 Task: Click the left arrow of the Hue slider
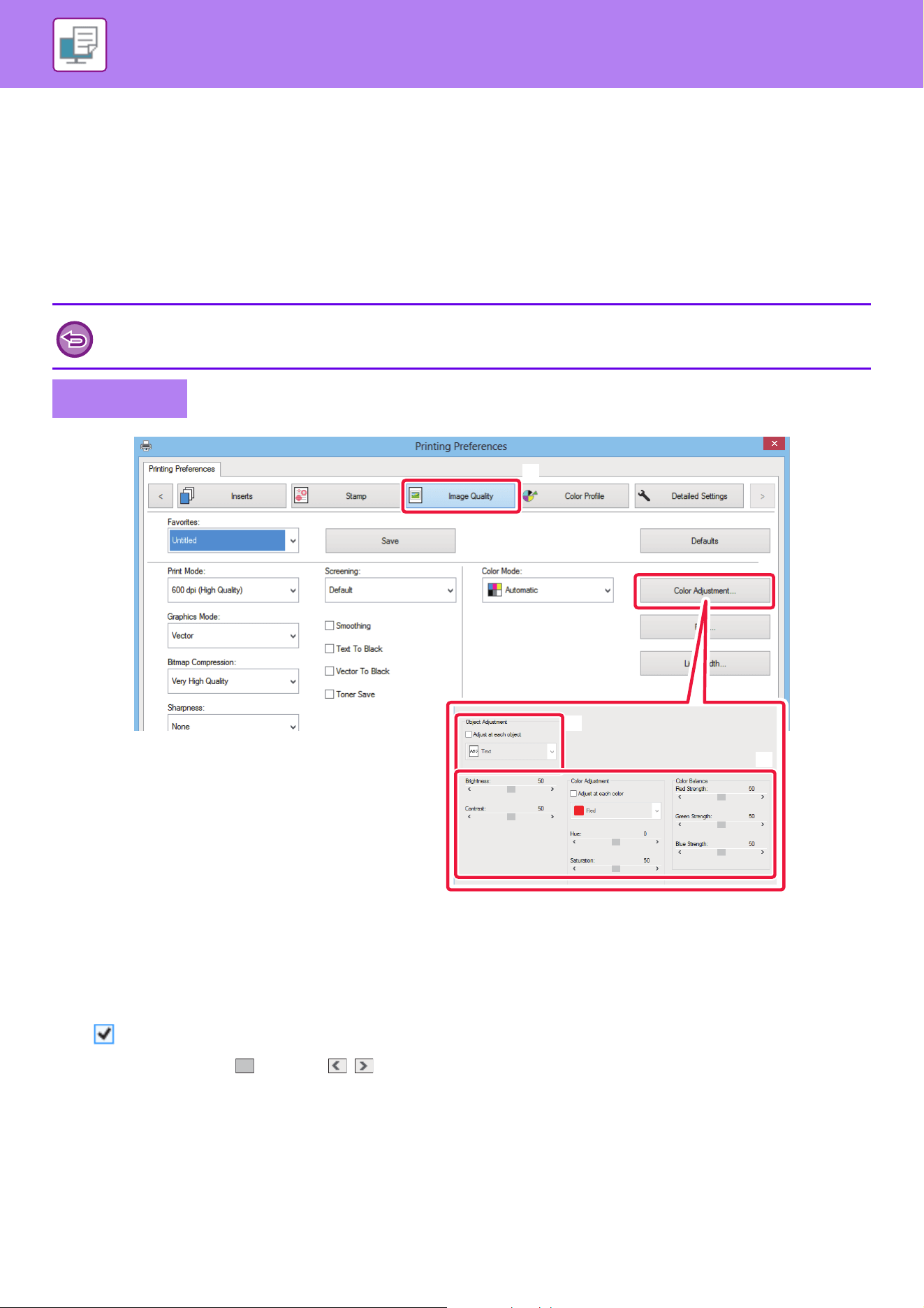tap(574, 842)
